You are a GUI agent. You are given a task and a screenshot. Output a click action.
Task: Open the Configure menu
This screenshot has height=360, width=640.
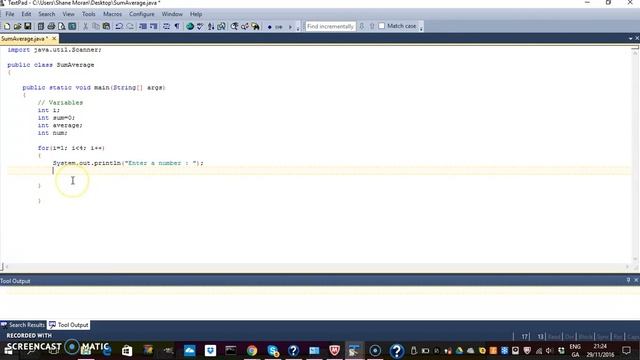(x=142, y=14)
